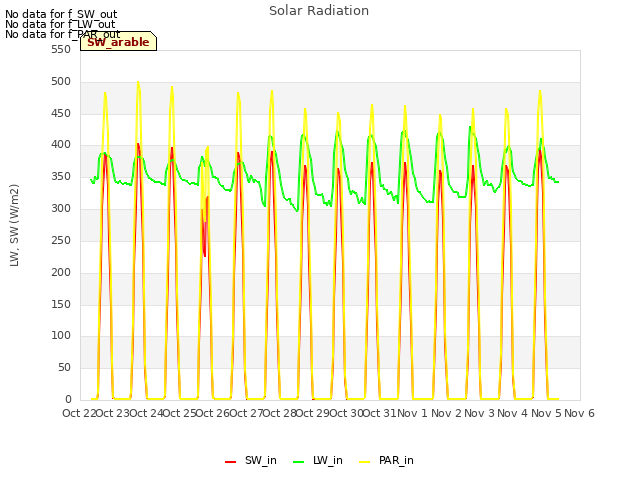This screenshot has width=640, height=480.
Task: Click the 'No data for f_PAR_out' message
Action: [x=62, y=34]
